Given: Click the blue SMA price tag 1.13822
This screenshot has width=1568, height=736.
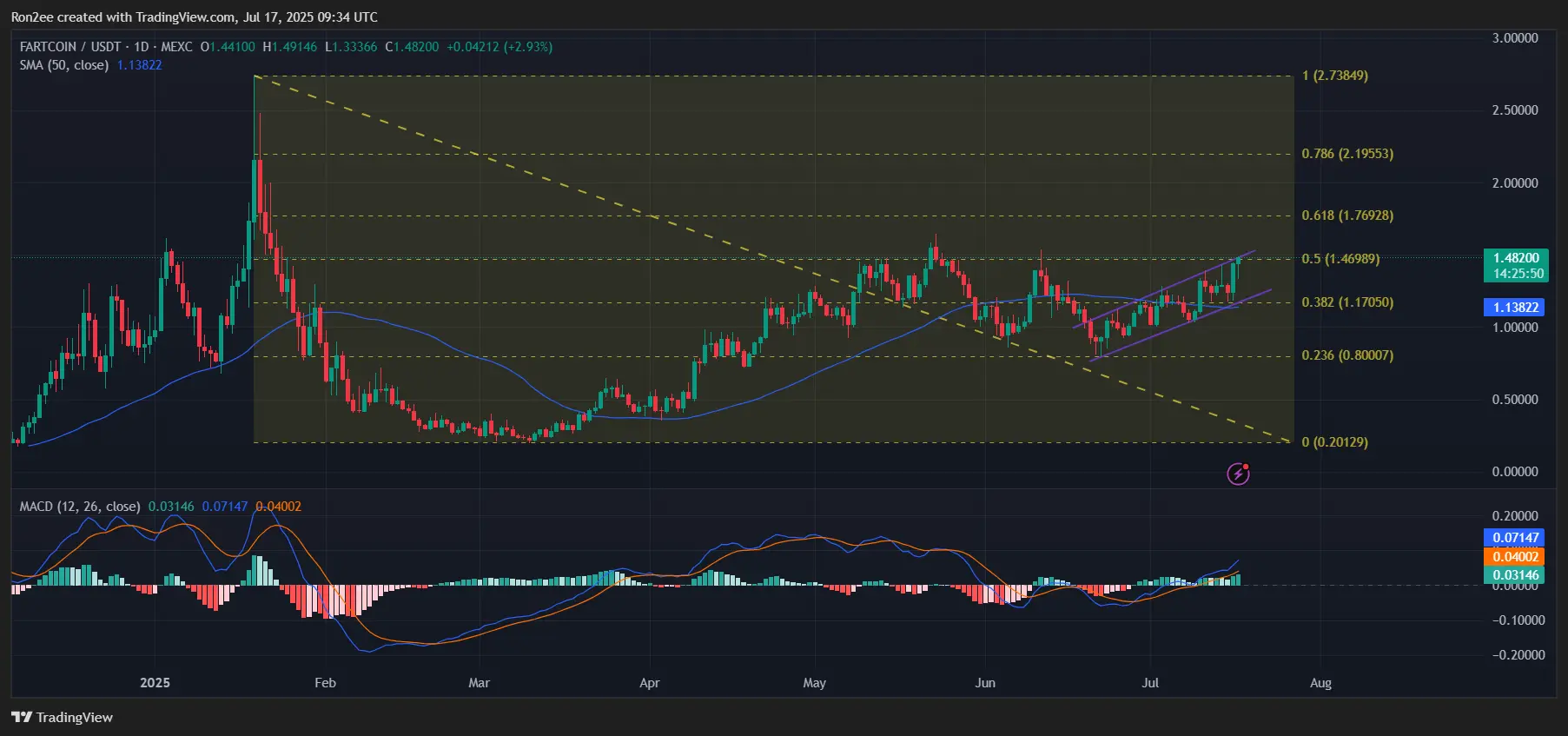Looking at the screenshot, I should (1516, 307).
